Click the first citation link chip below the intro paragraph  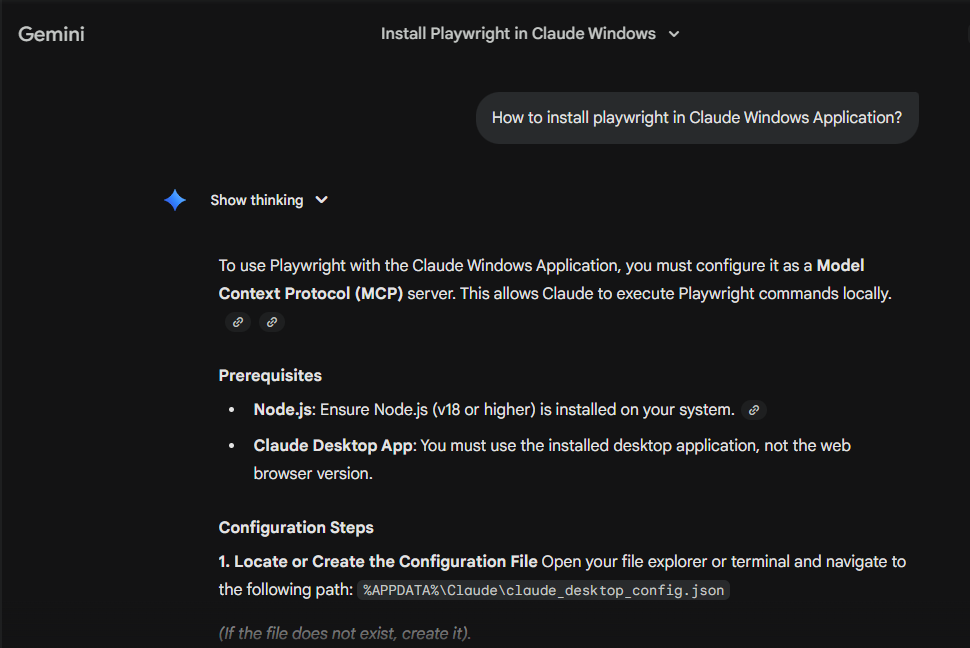237,322
